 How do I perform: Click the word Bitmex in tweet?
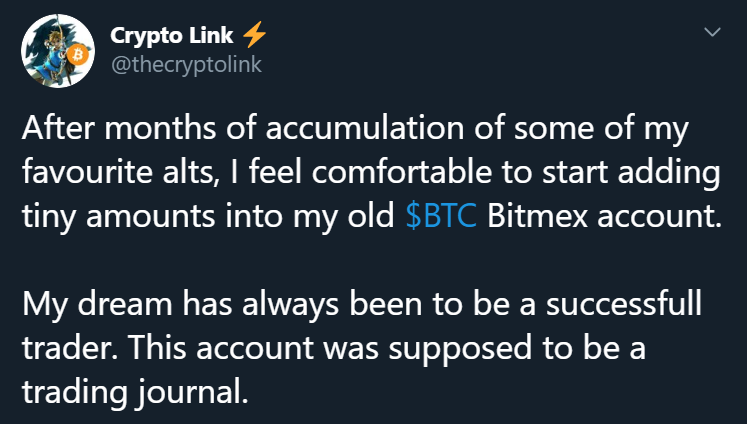click(537, 216)
